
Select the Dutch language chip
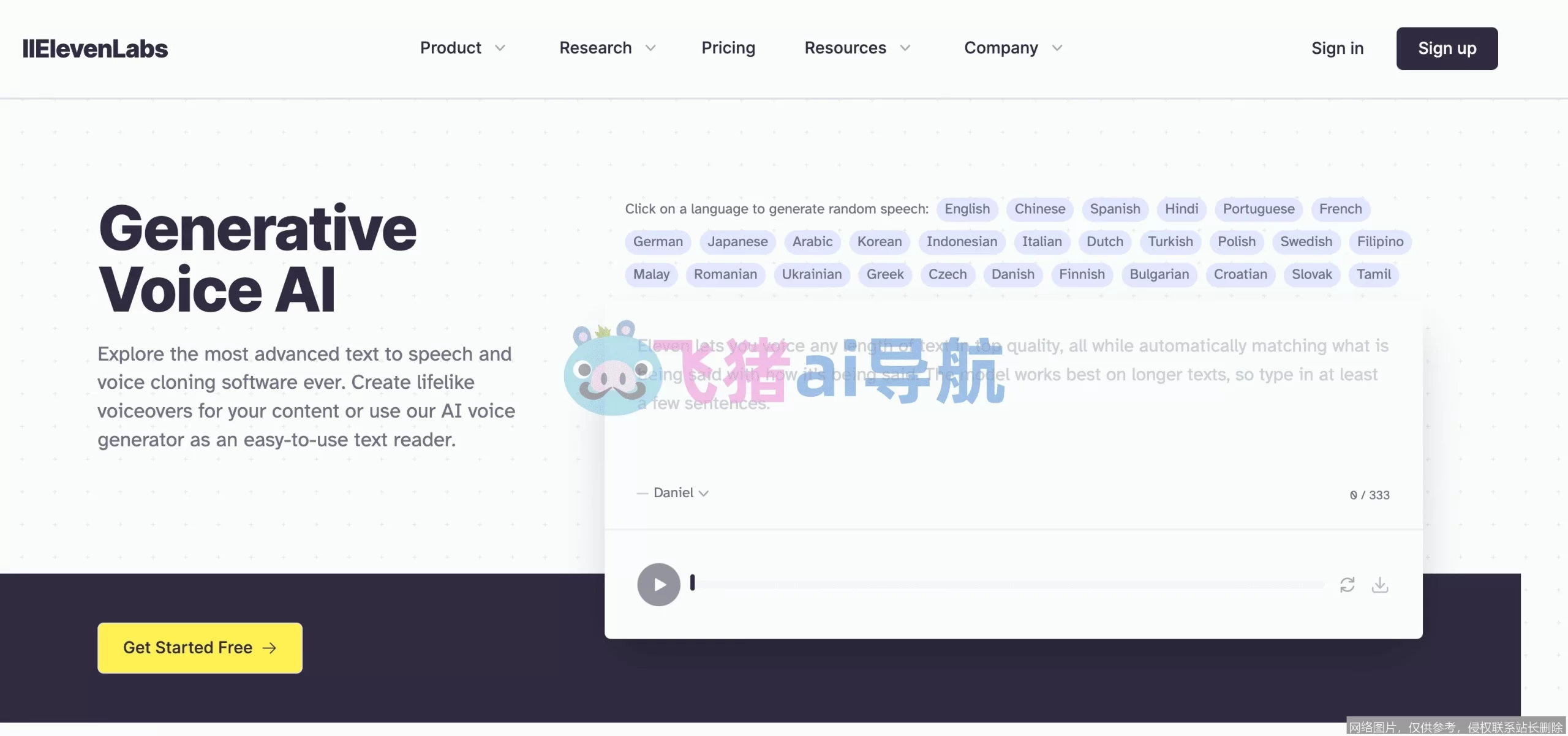tap(1105, 241)
